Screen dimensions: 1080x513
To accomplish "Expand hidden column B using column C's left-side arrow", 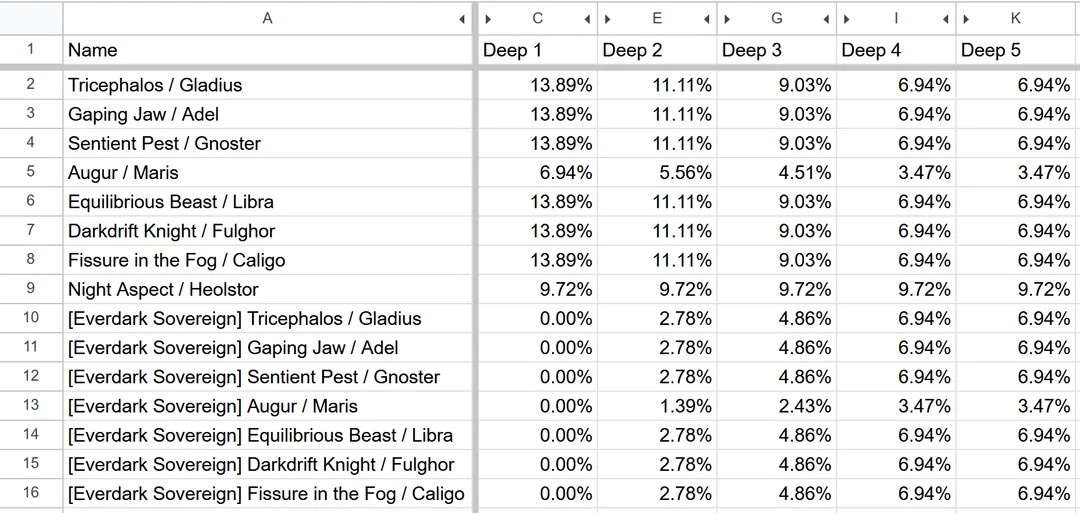I will 488,19.
